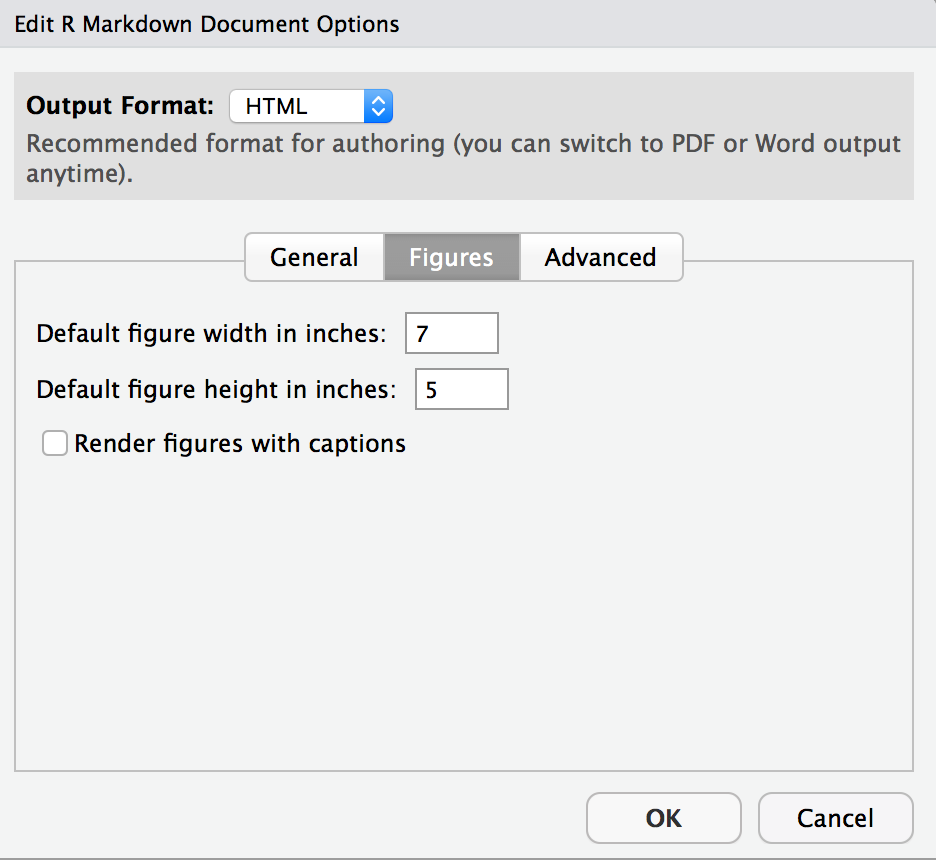Click the 'Render figures with captions' label text
Image resolution: width=936 pixels, height=860 pixels.
[x=240, y=443]
